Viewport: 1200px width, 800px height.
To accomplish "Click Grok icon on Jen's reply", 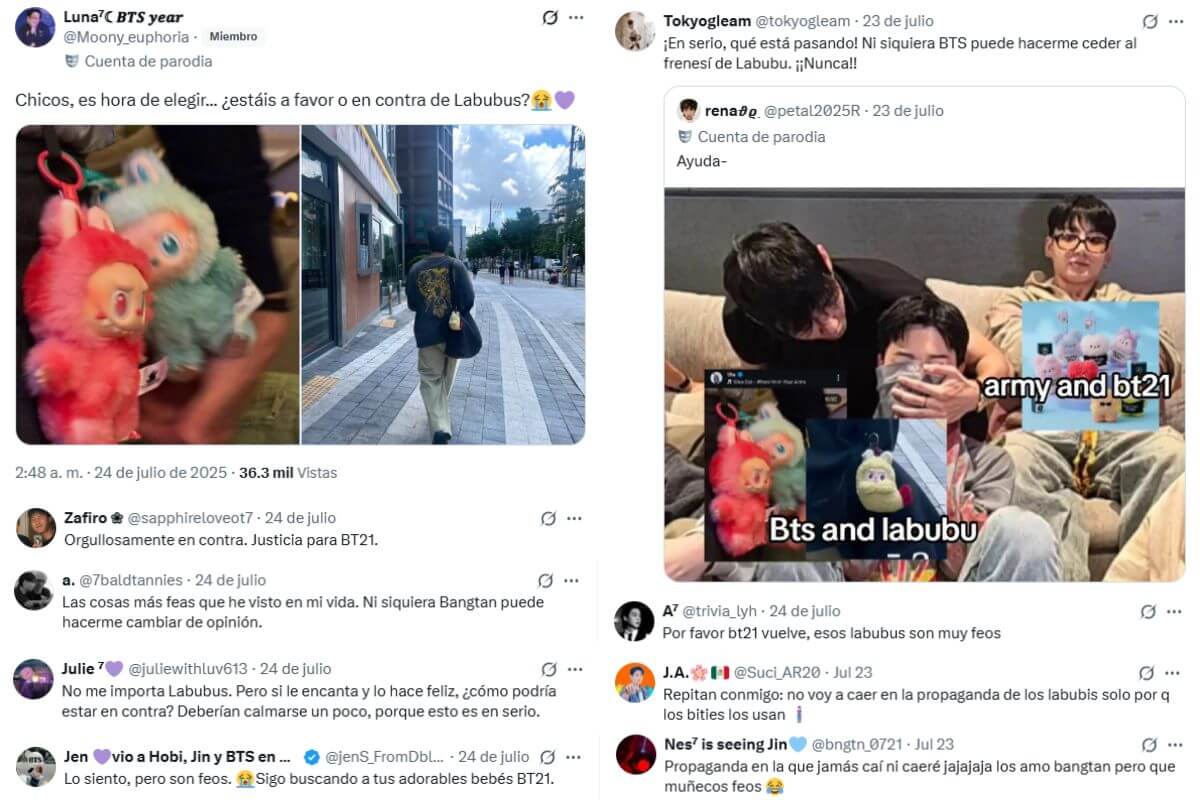I will click(548, 757).
